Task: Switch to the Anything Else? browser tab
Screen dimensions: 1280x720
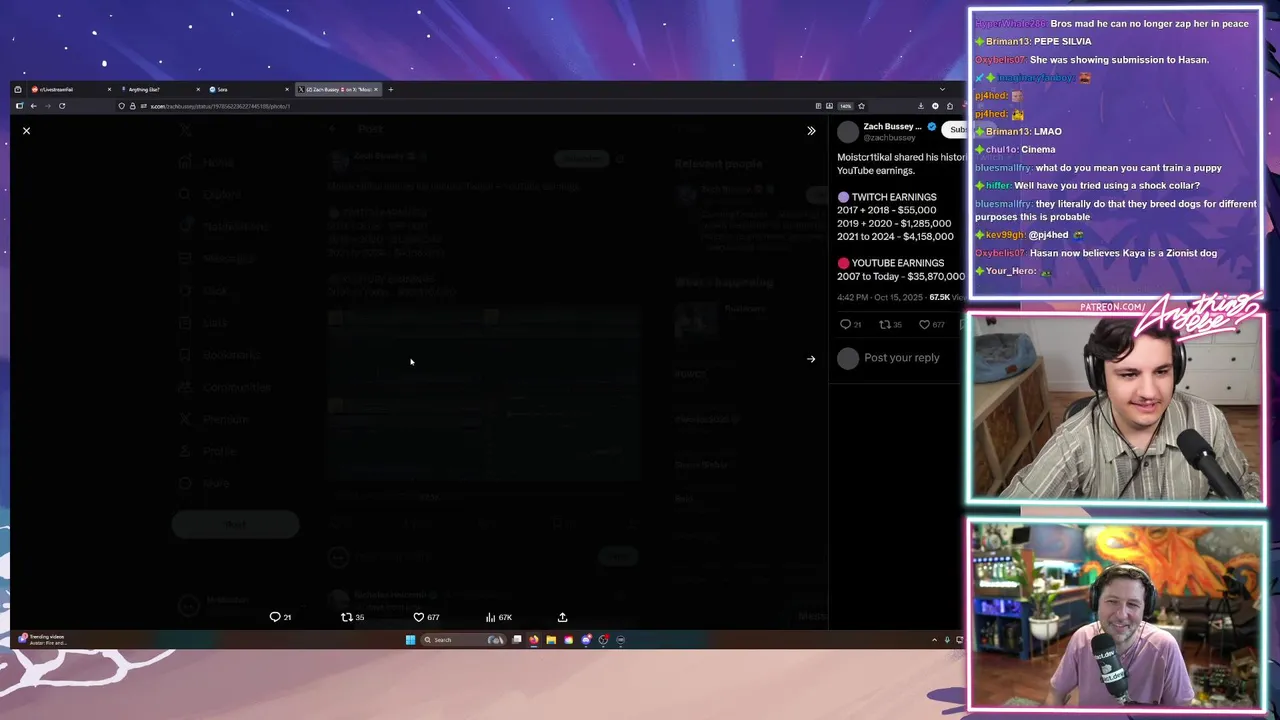Action: tap(159, 90)
